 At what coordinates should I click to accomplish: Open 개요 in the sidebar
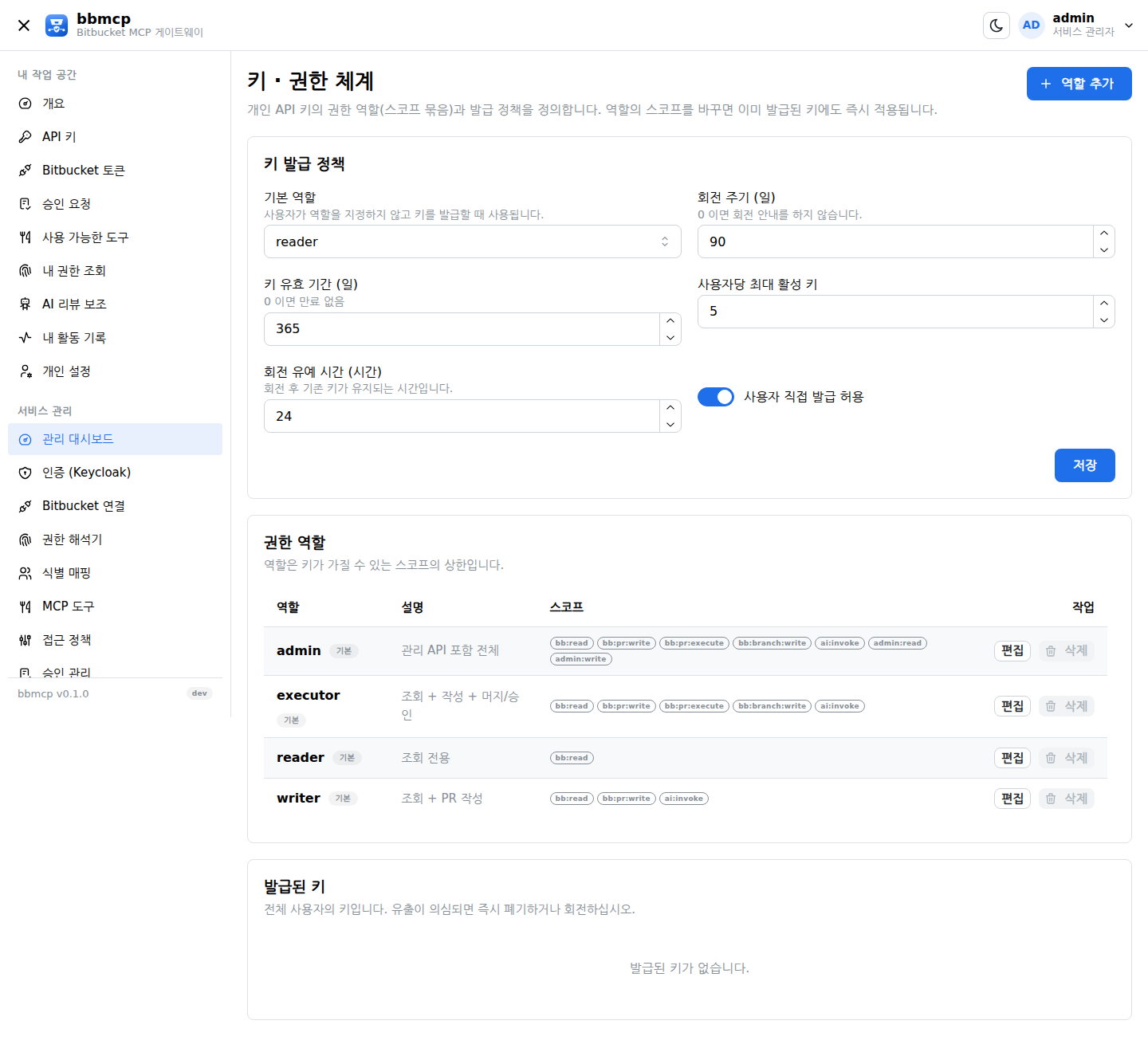[x=115, y=104]
